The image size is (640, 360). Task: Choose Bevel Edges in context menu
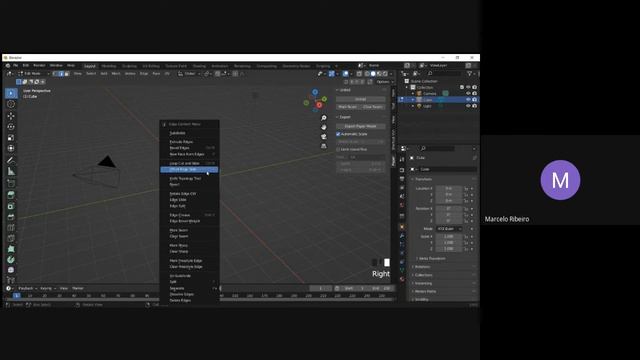(x=189, y=148)
